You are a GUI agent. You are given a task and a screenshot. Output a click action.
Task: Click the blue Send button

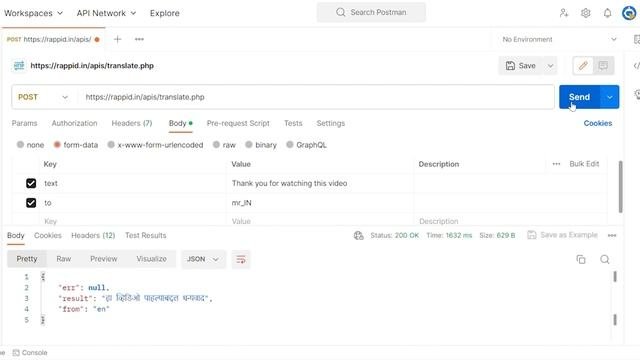click(579, 97)
